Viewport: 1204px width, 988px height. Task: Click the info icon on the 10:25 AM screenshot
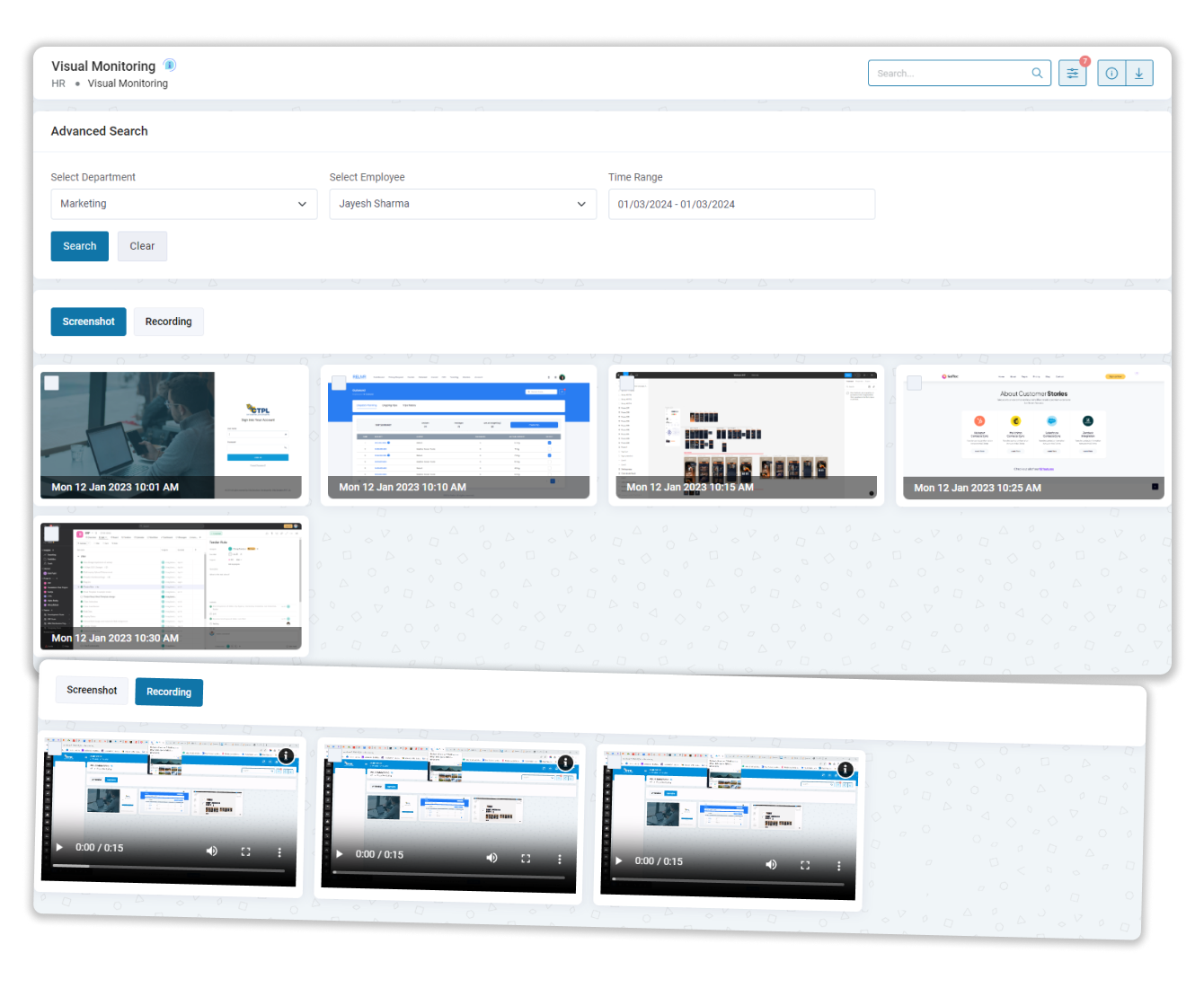pyautogui.click(x=1155, y=486)
